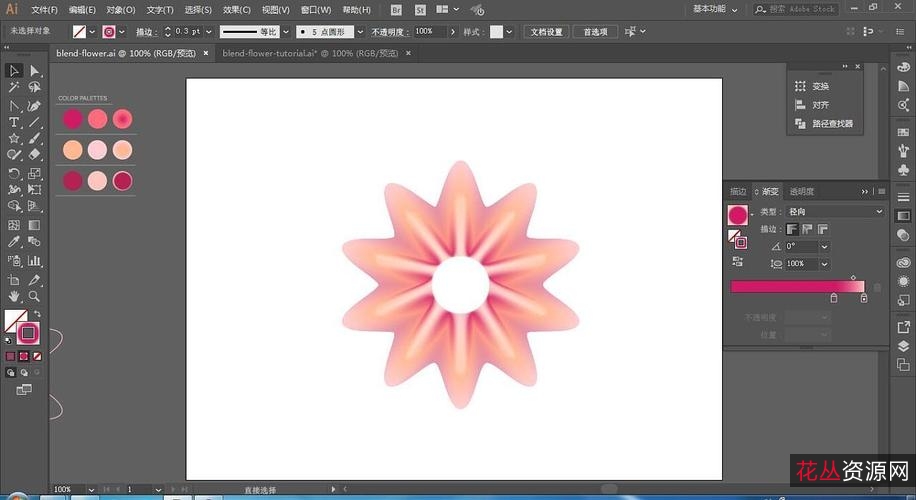Select the Width/Warp tool
The height and width of the screenshot is (500, 916).
click(13, 190)
